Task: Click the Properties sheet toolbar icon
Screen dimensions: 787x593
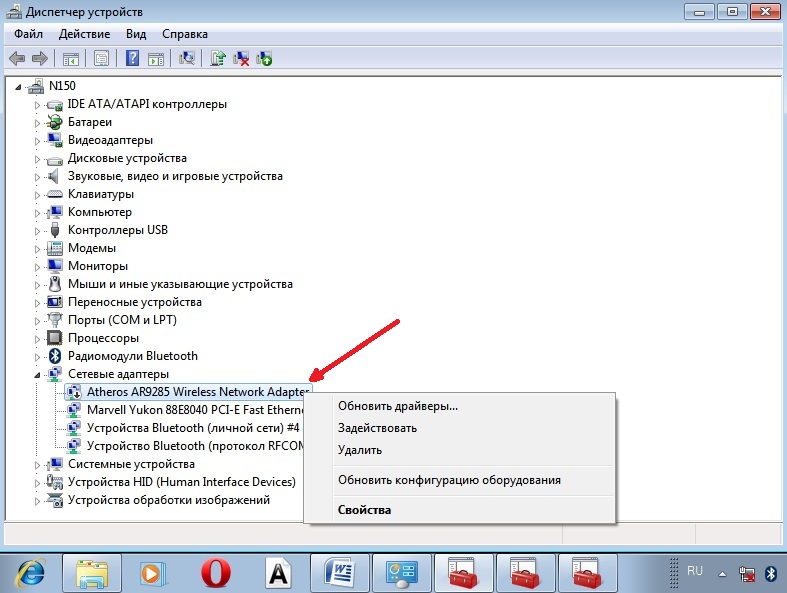Action: coord(100,58)
